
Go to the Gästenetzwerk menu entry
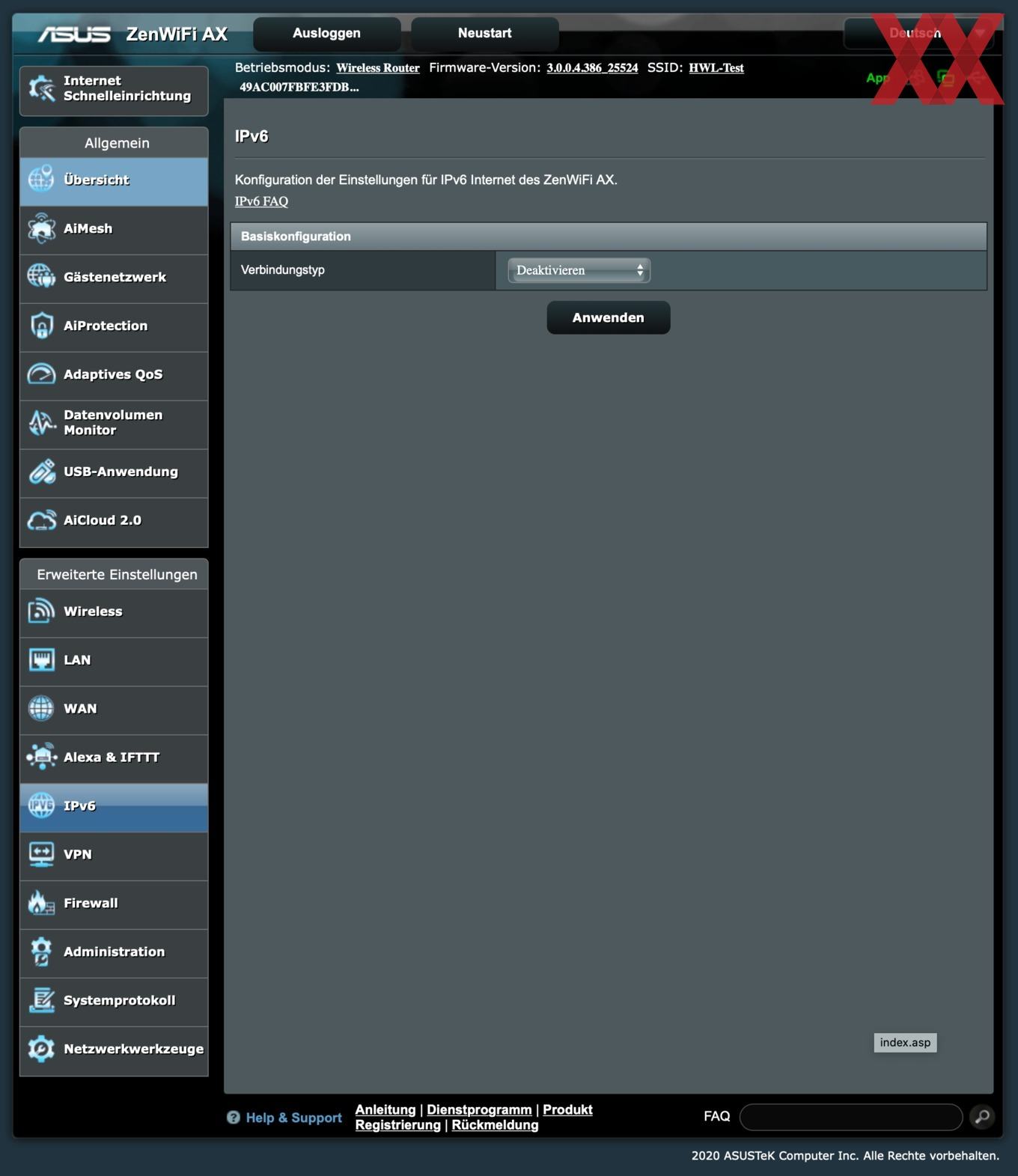114,278
